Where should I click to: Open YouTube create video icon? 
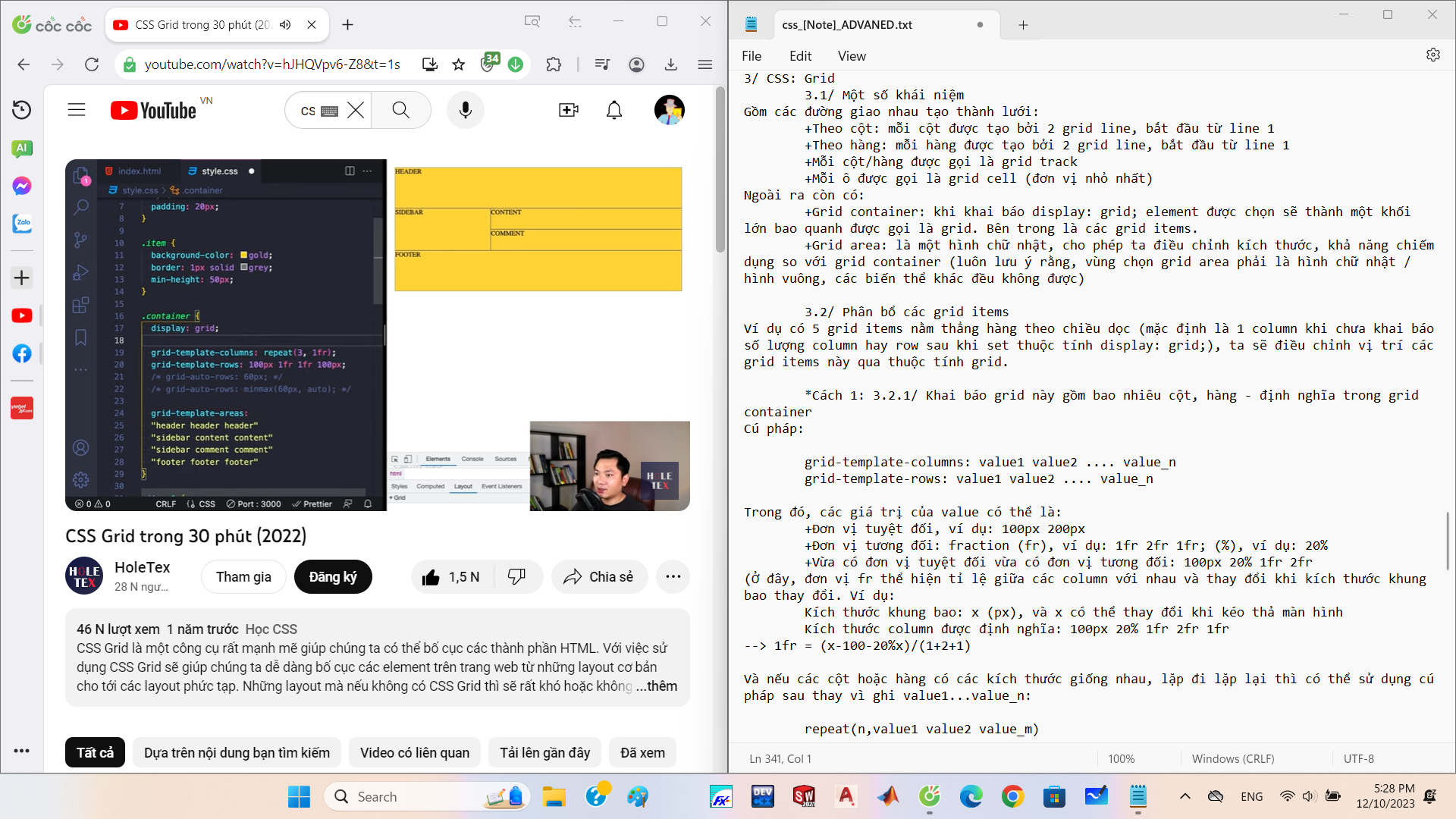point(568,110)
